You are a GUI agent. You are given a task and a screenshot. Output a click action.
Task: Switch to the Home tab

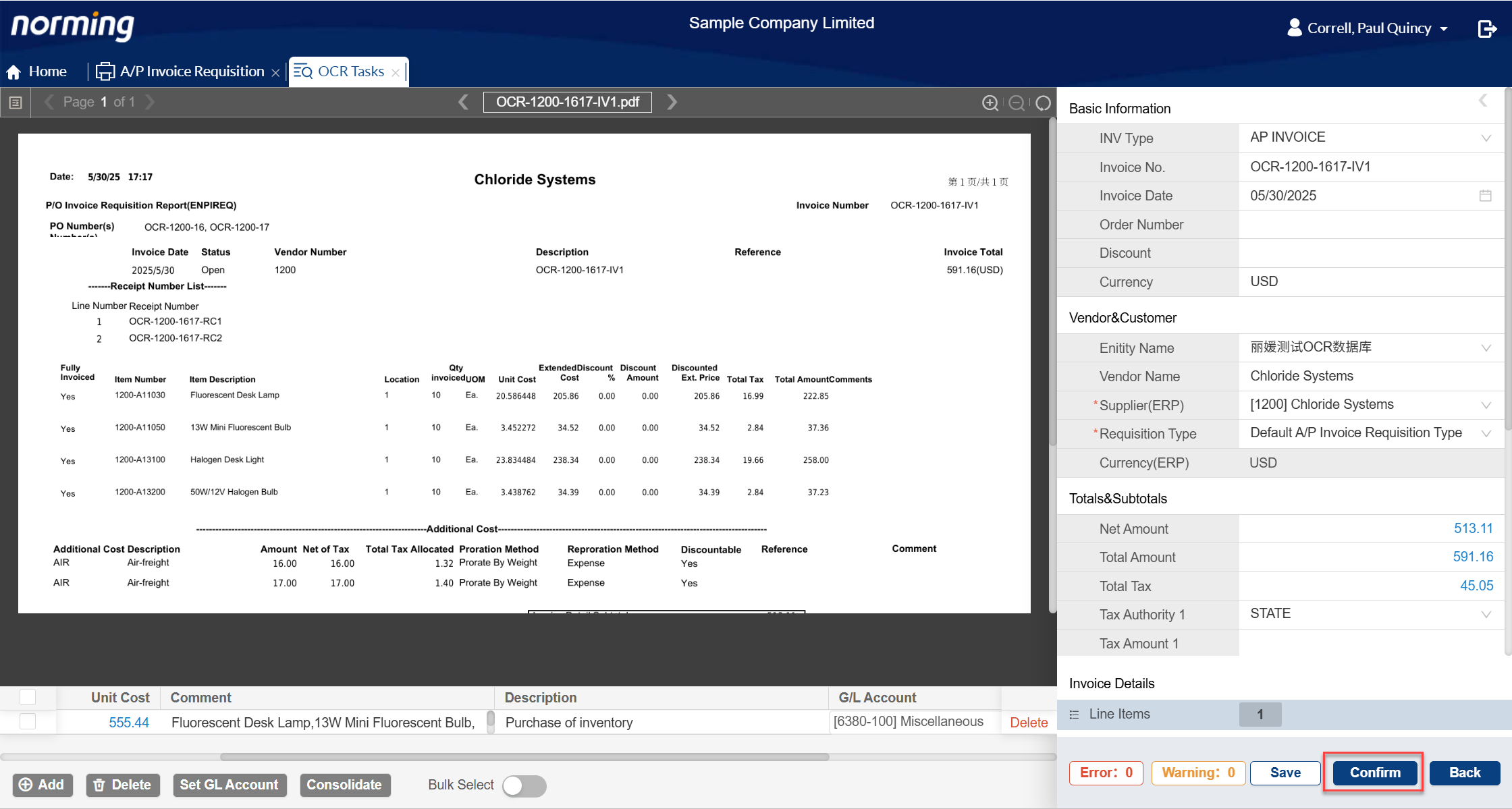point(37,72)
